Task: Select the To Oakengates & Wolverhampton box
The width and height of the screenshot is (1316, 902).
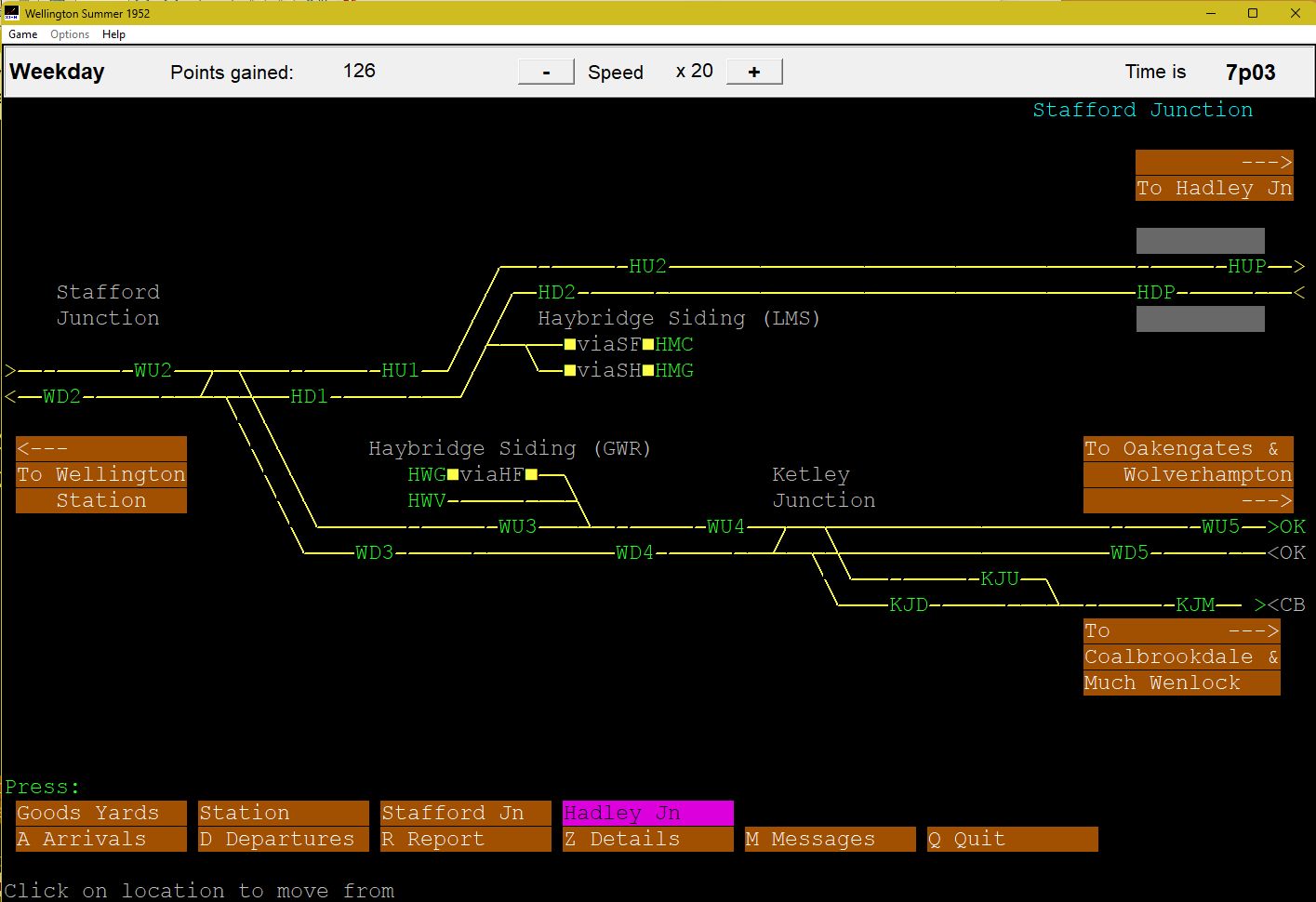Action: click(1188, 474)
